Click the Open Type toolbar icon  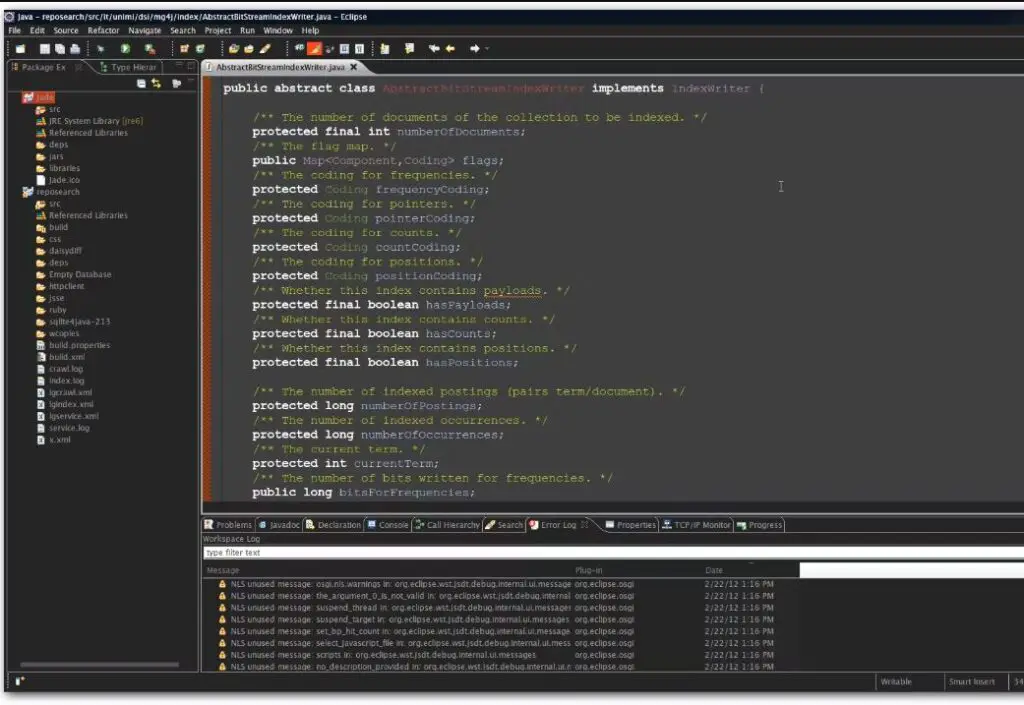(x=234, y=49)
